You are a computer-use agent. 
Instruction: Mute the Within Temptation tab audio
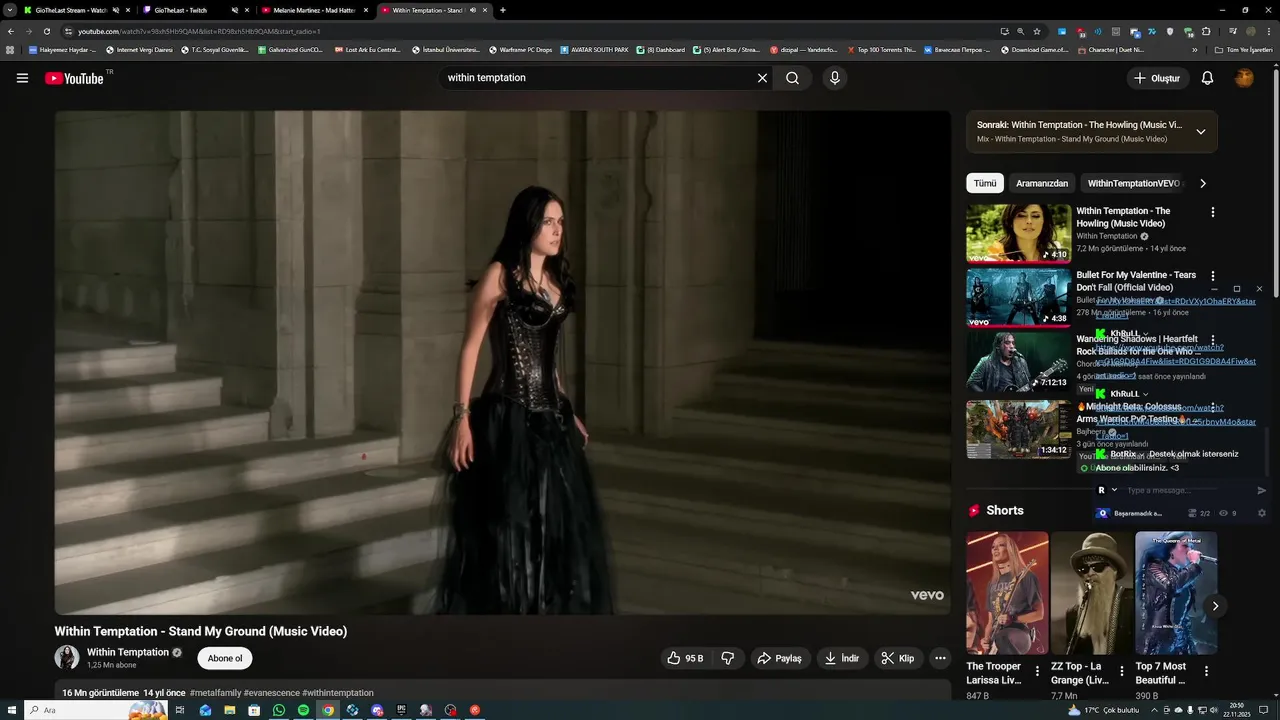[x=472, y=10]
